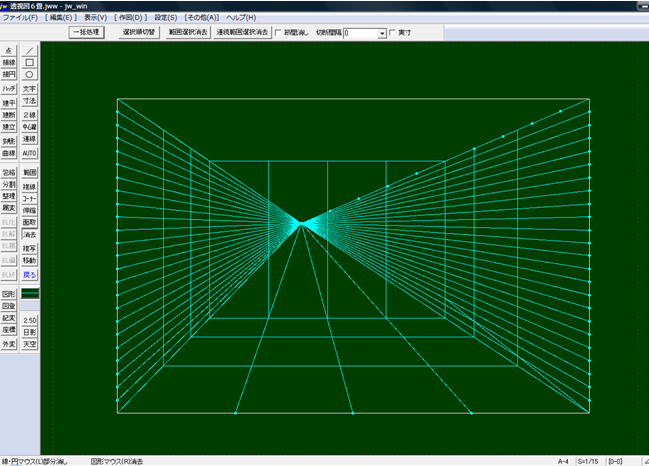Select the rectangle (□) drawing tool
The image size is (649, 466).
pos(30,62)
